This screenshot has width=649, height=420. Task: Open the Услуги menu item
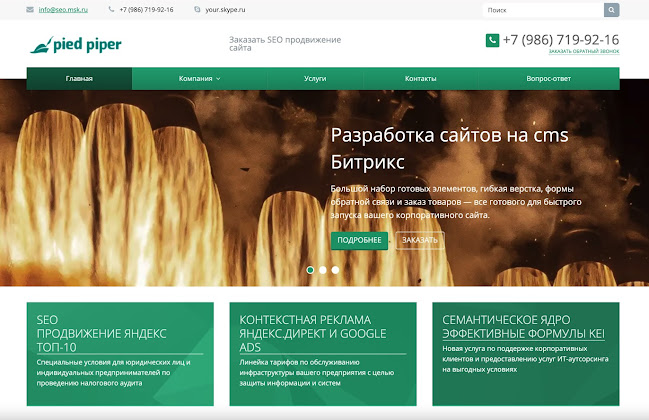315,79
